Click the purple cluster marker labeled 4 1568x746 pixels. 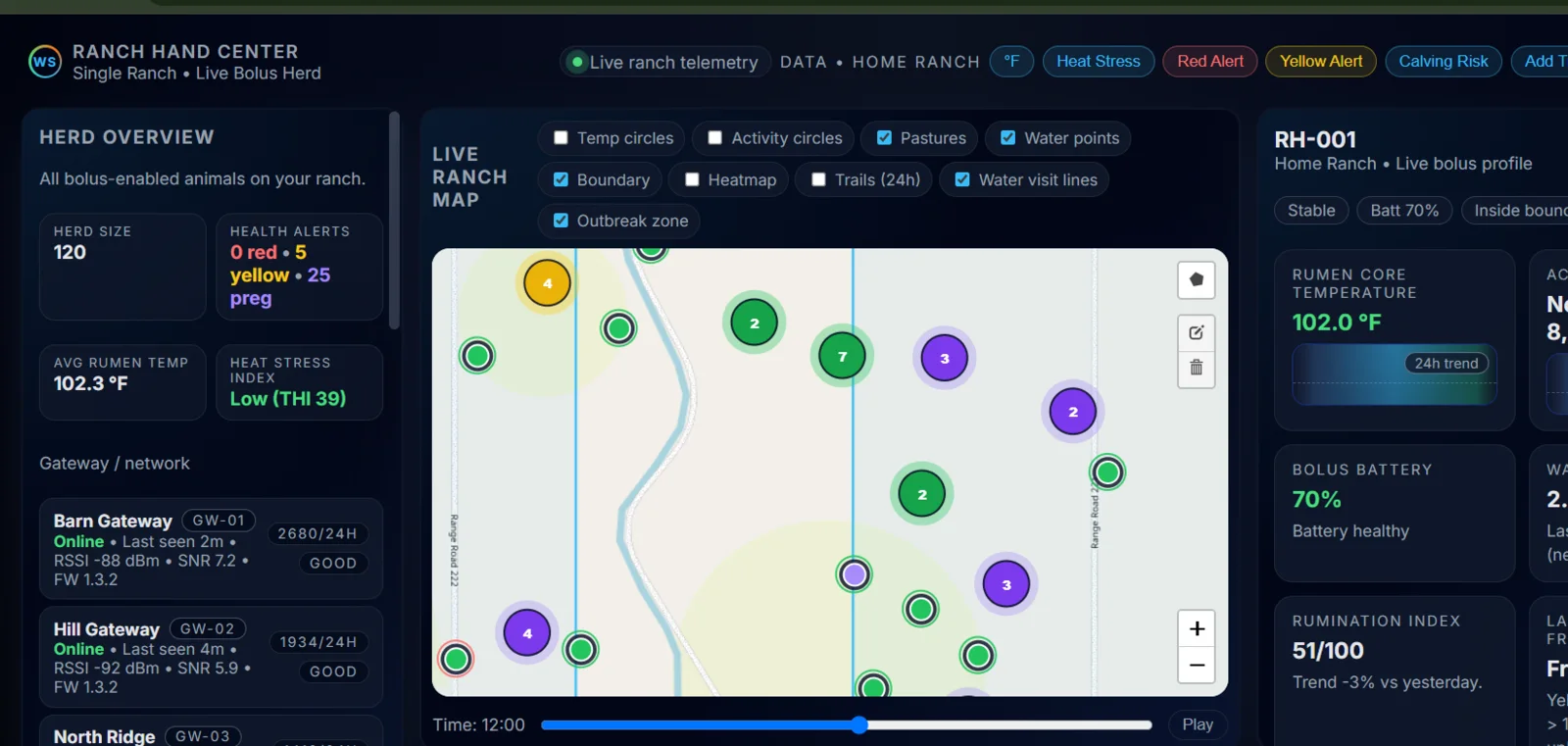click(527, 633)
